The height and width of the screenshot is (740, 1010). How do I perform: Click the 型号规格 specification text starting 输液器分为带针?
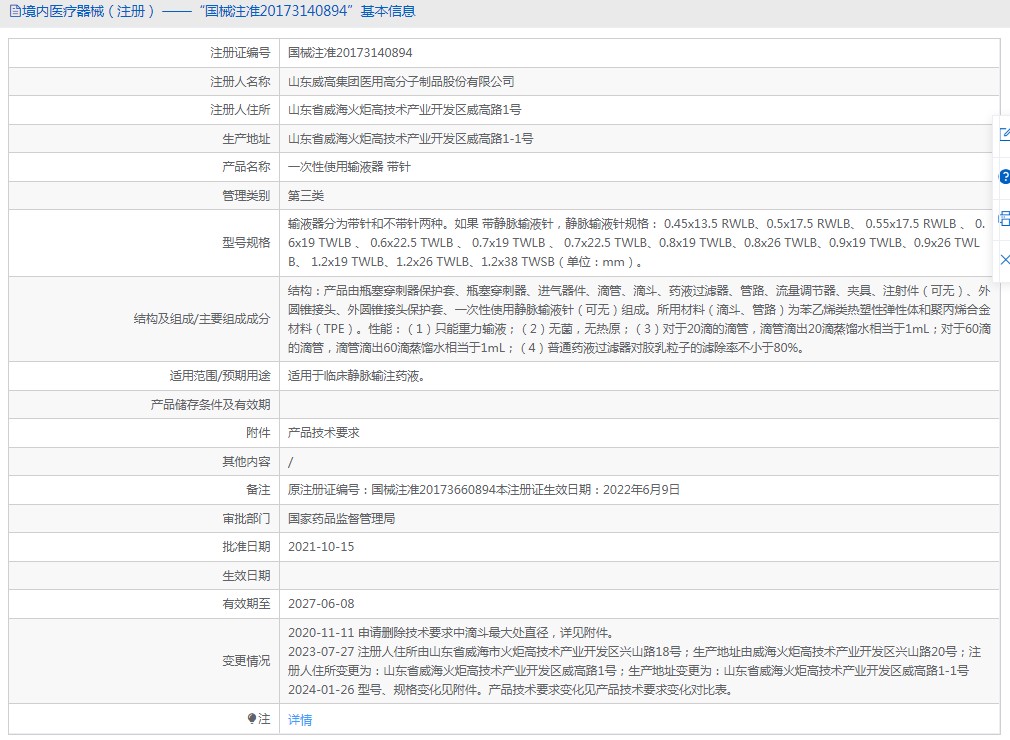coord(636,243)
